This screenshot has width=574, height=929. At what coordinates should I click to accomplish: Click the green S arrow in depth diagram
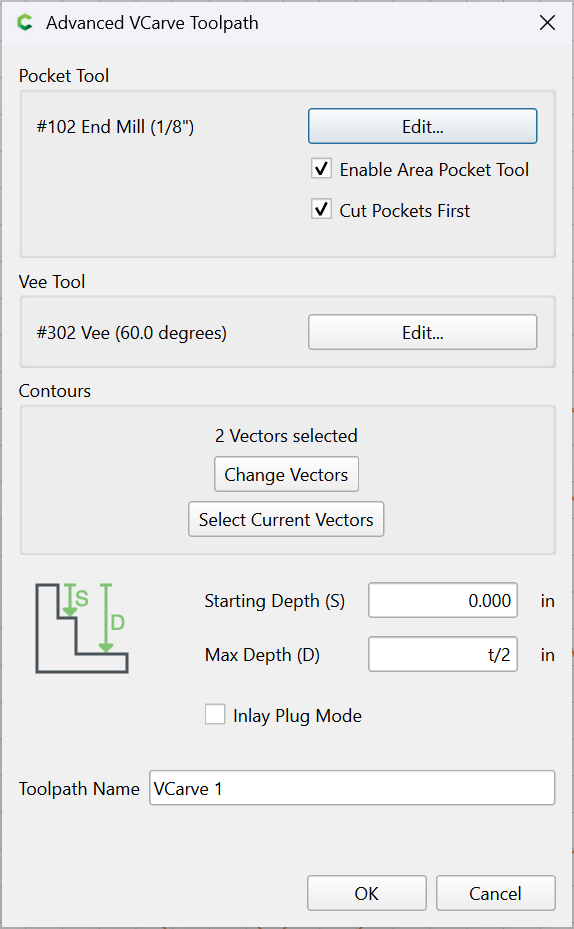coord(70,600)
